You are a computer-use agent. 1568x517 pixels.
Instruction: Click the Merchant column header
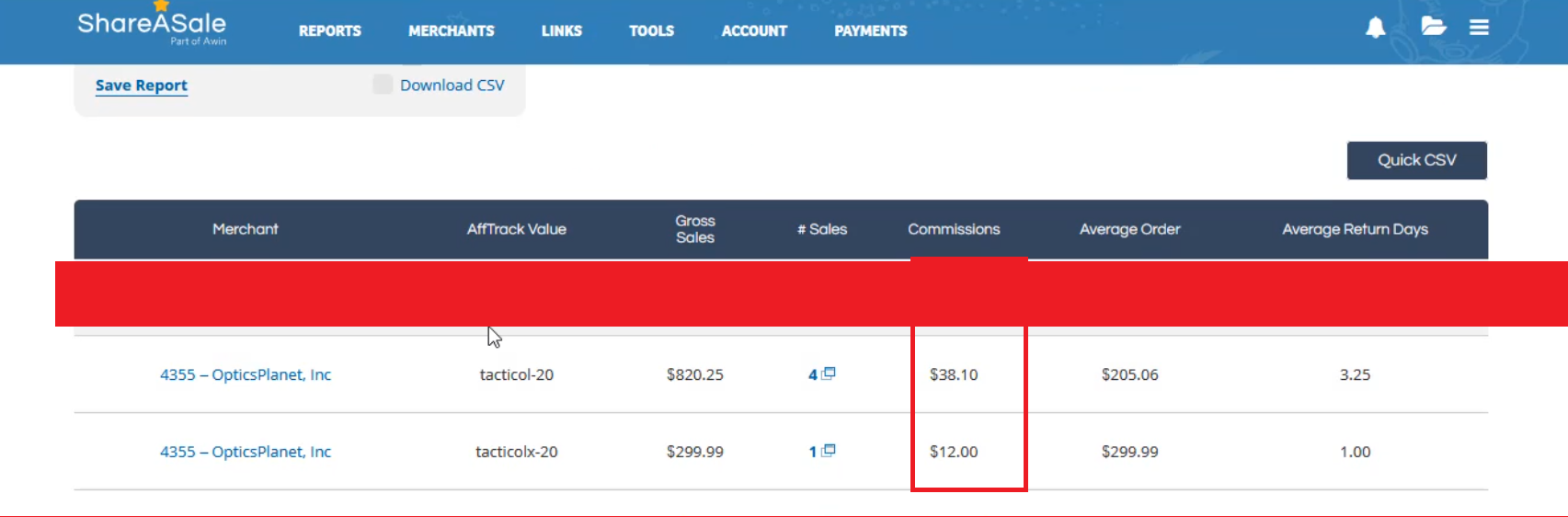246,229
